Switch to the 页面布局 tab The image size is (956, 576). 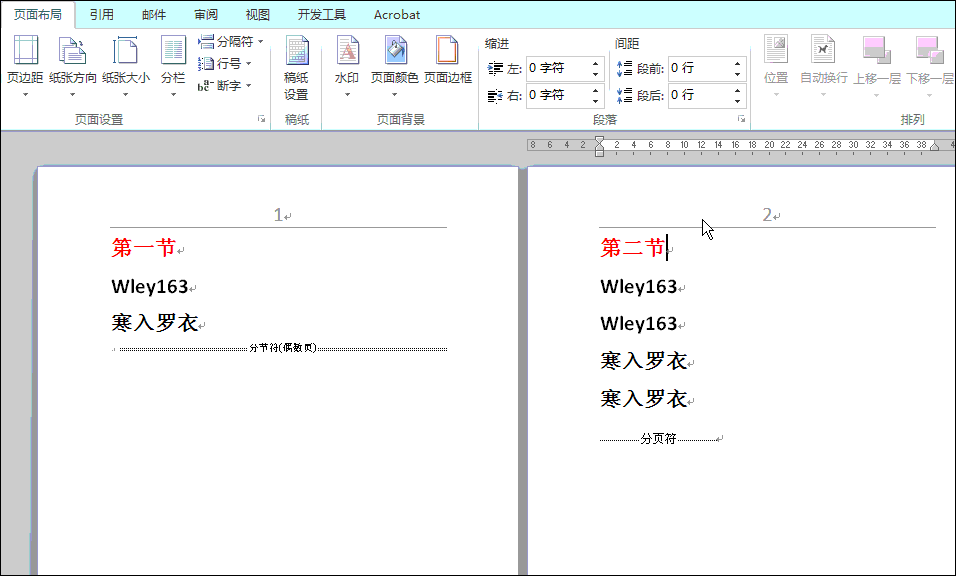[x=38, y=15]
